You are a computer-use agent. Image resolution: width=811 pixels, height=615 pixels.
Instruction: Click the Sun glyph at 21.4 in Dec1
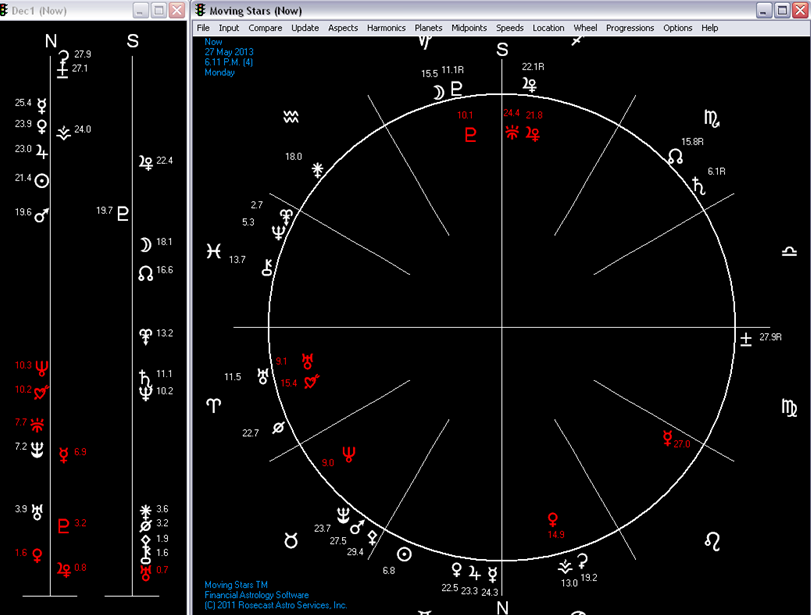point(42,181)
